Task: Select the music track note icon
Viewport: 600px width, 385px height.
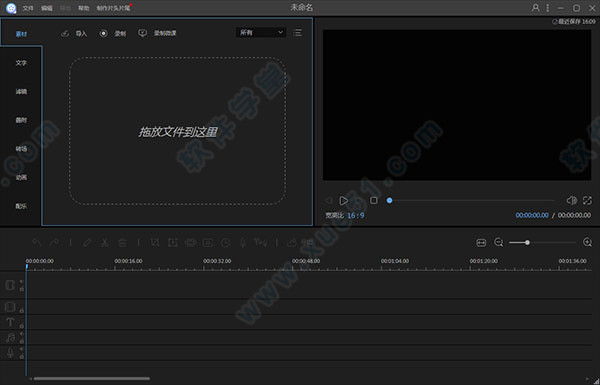Action: (x=10, y=338)
